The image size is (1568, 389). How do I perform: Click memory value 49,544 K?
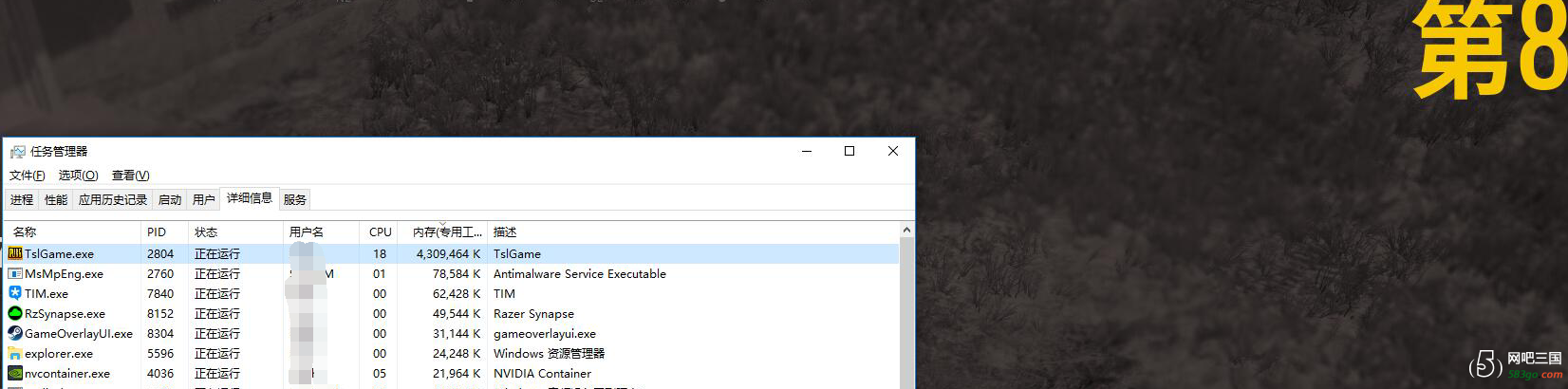457,313
